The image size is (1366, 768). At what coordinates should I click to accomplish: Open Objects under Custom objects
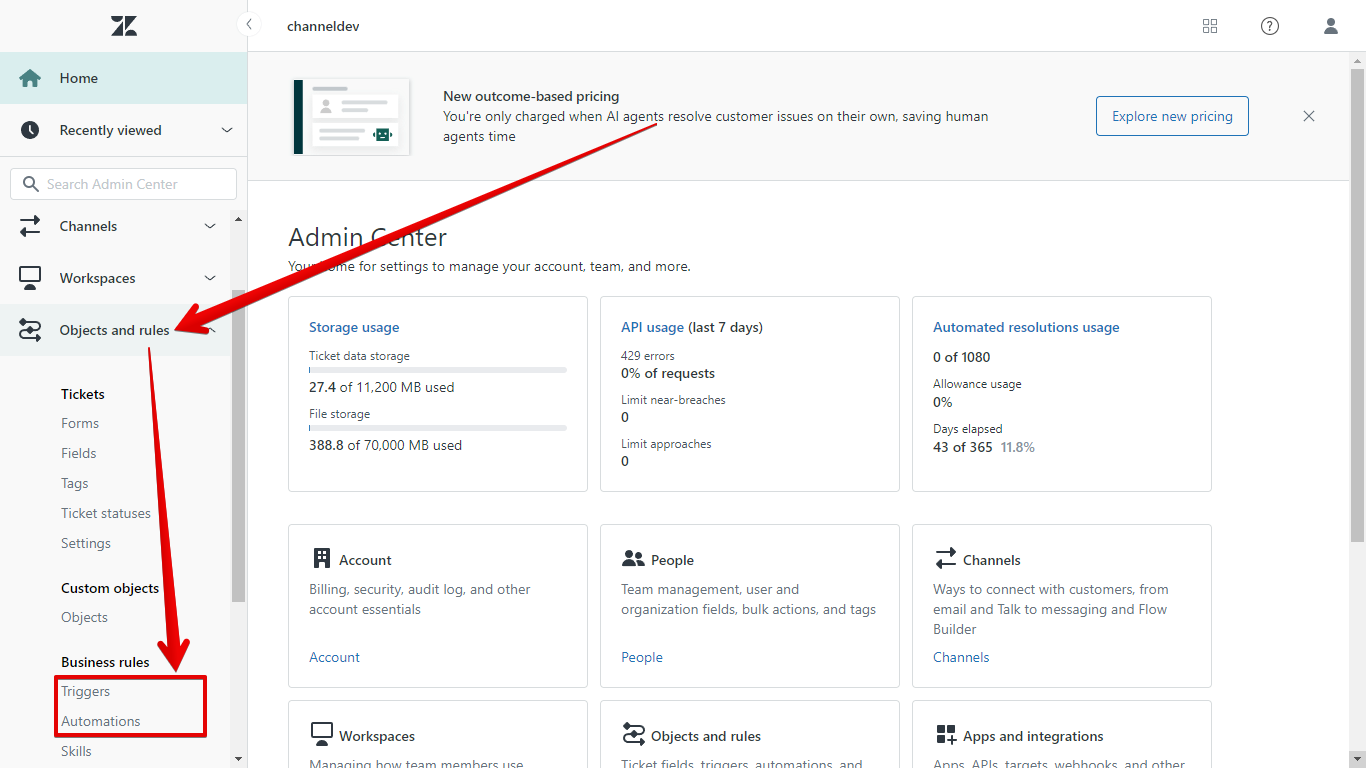pos(84,617)
